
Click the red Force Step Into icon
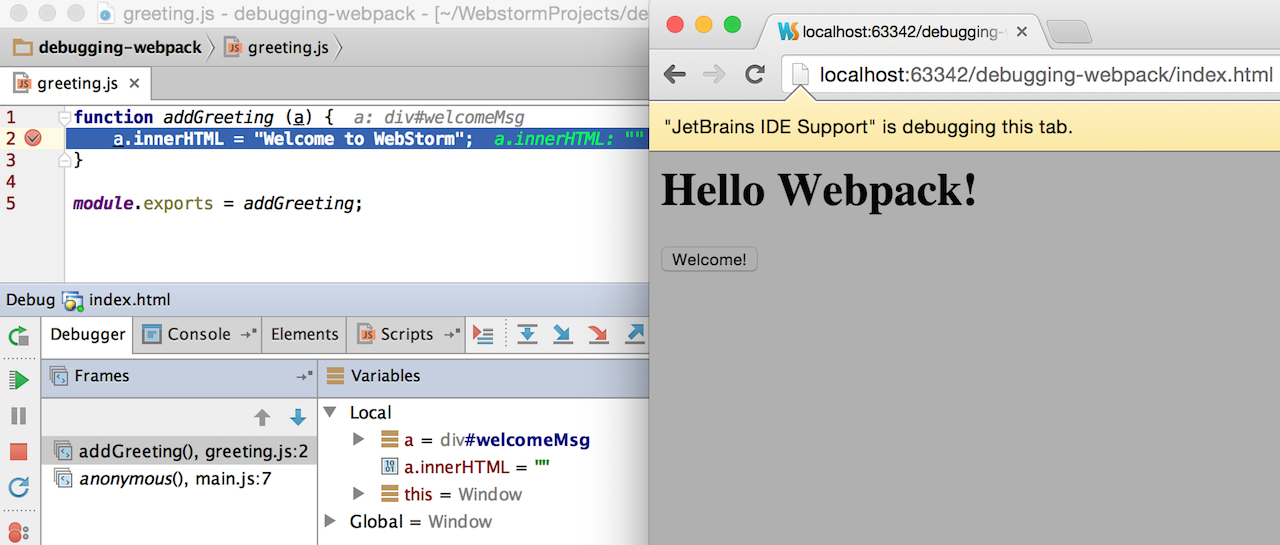[x=599, y=335]
